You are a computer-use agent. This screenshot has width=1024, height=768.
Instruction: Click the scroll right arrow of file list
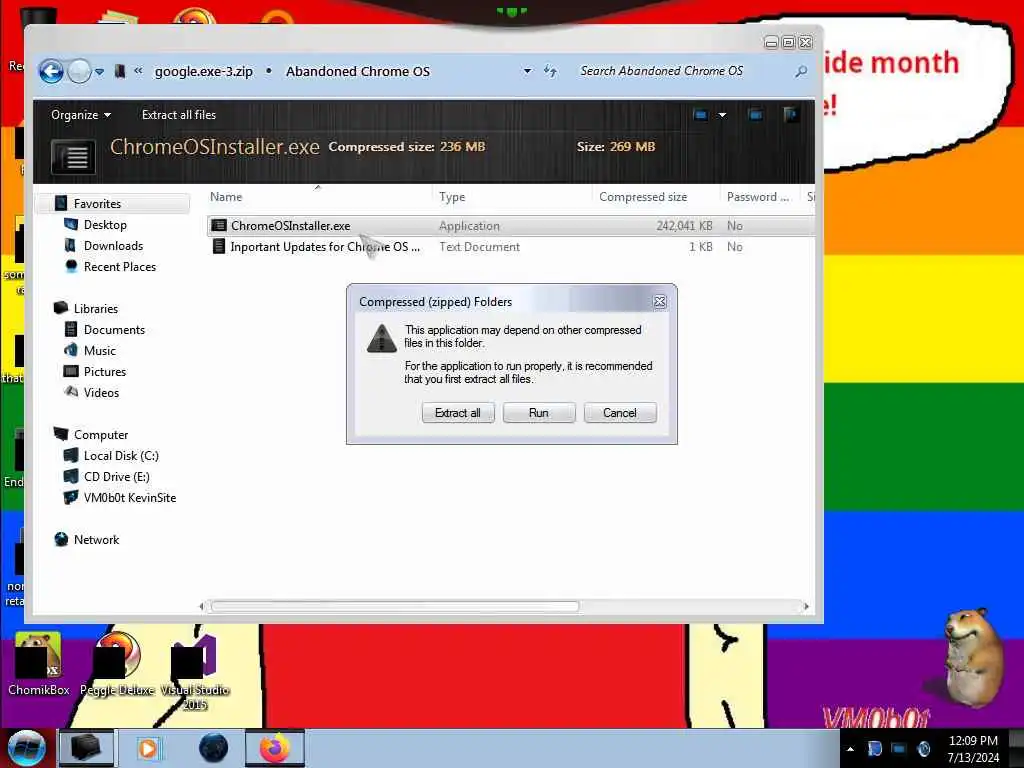[x=807, y=606]
